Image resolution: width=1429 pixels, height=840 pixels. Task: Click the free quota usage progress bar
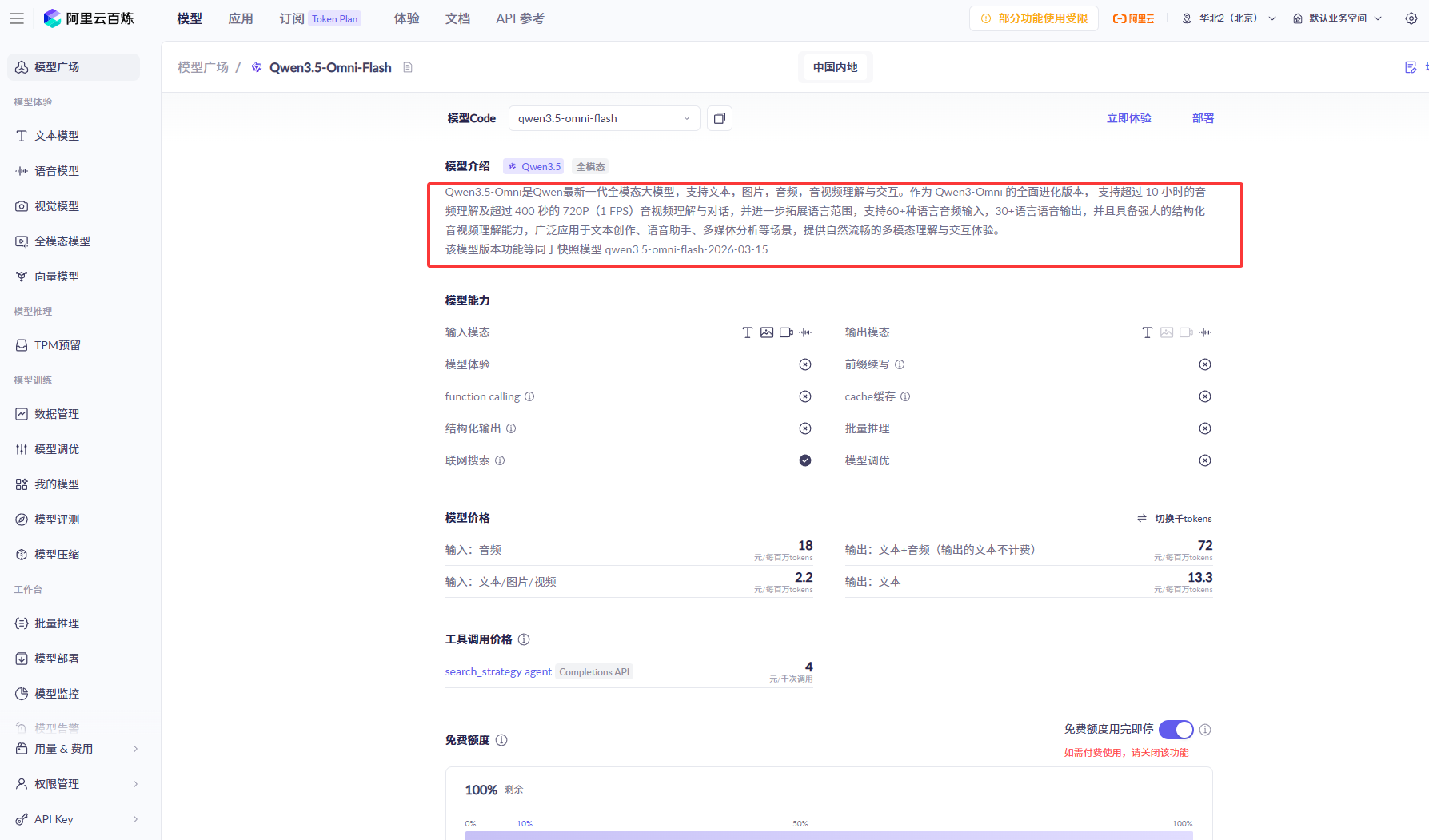click(x=829, y=835)
